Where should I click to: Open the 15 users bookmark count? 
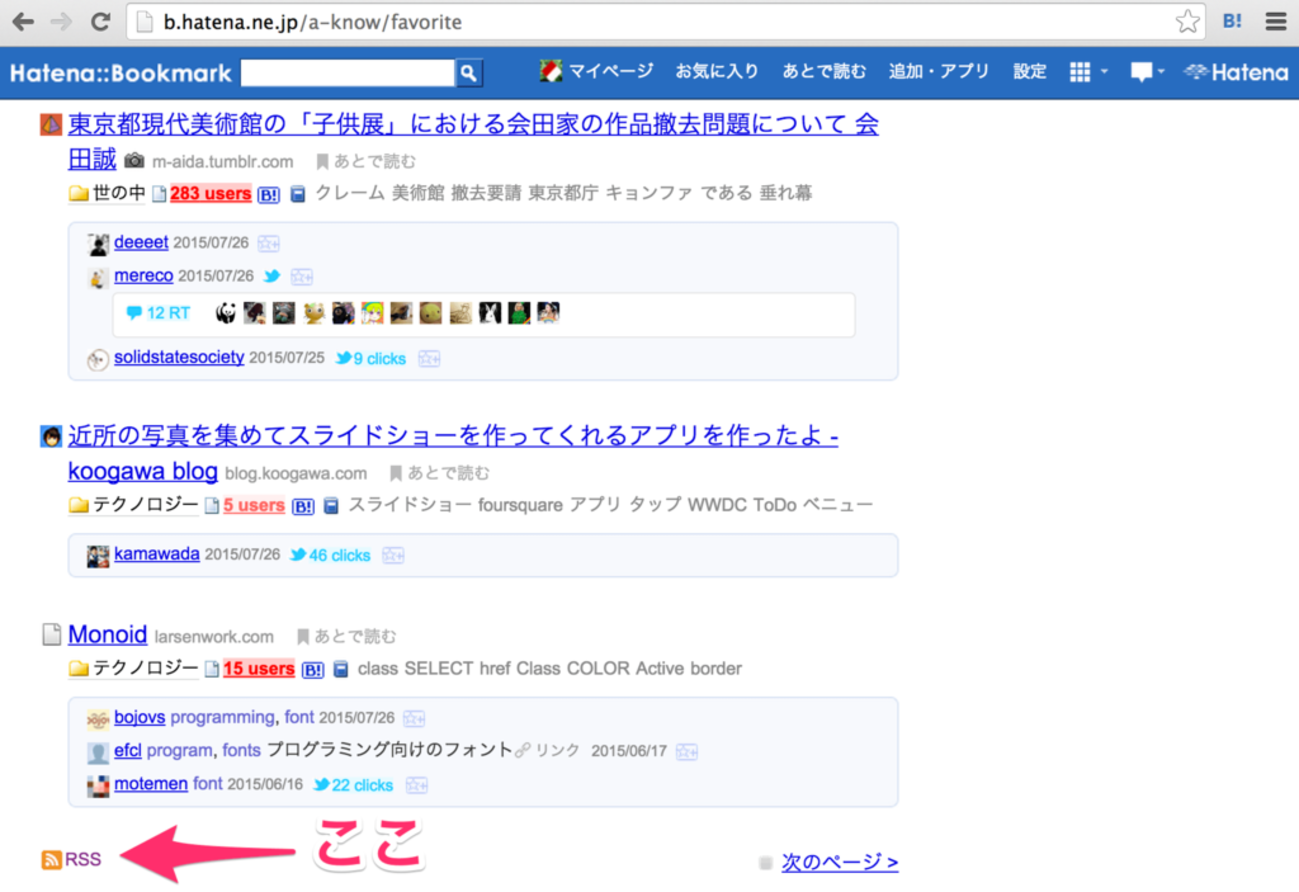click(259, 669)
